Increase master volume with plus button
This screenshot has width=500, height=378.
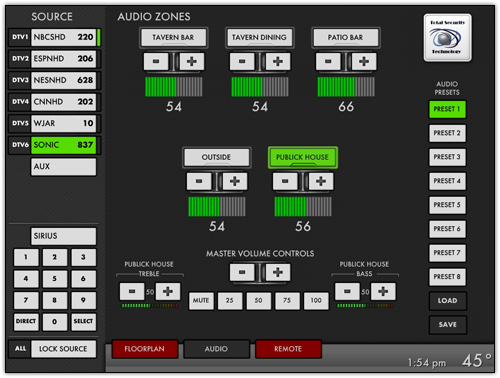pyautogui.click(x=278, y=272)
